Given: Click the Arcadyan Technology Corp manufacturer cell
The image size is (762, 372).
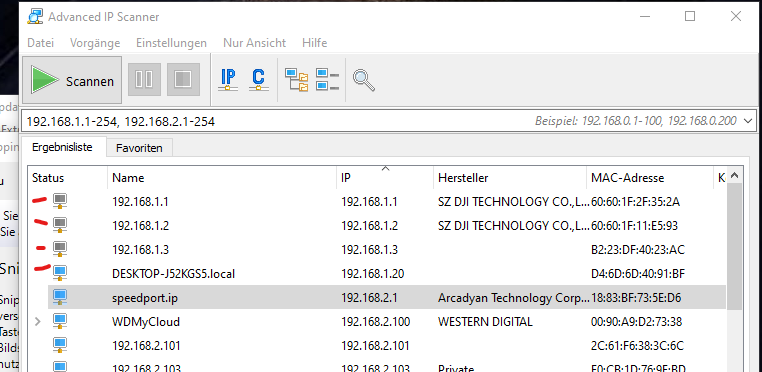Looking at the screenshot, I should click(514, 298).
